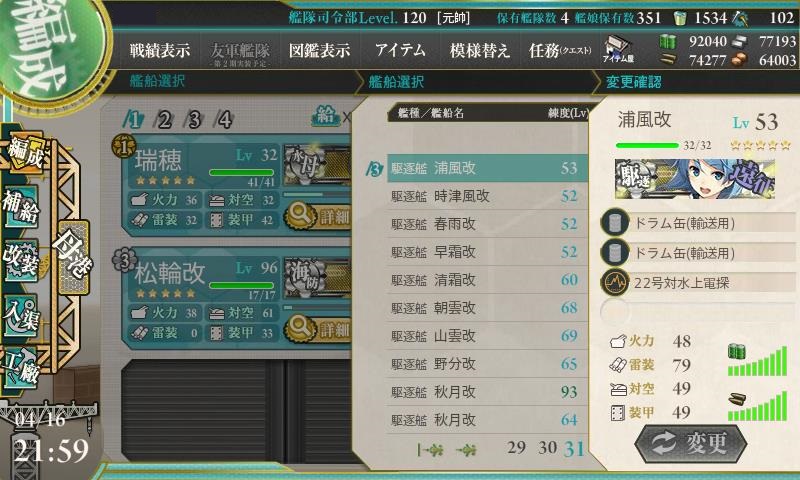Open the 工廠 factory sidebar icon
Screen dimensions: 800x480
(21, 368)
